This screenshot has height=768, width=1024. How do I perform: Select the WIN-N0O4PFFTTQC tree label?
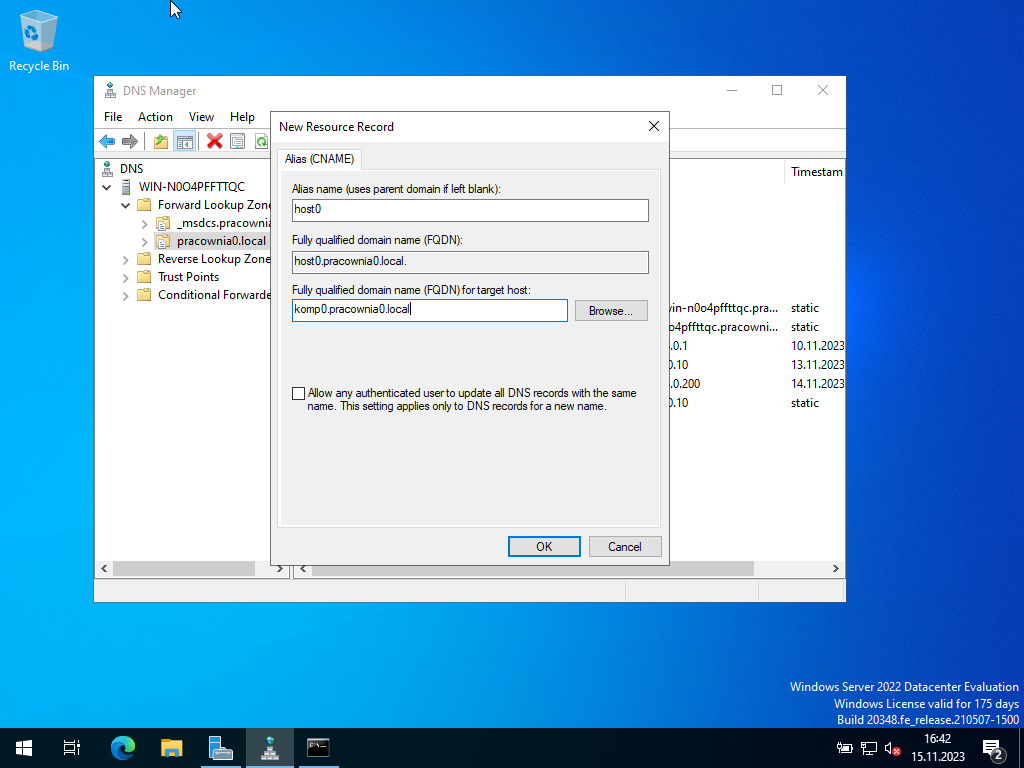click(x=192, y=187)
